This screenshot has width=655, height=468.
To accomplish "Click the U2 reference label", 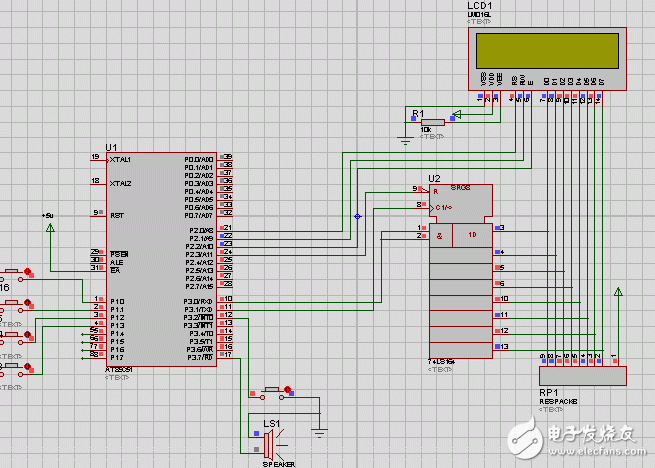I will coord(434,178).
